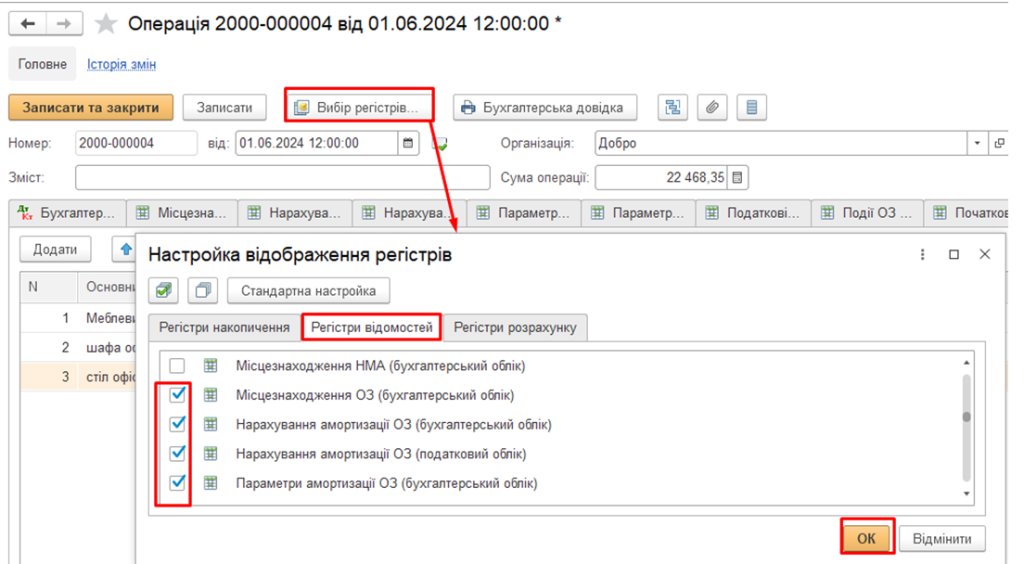1024x564 pixels.
Task: Click the uncheck-all registers icon in dialog
Action: [204, 291]
